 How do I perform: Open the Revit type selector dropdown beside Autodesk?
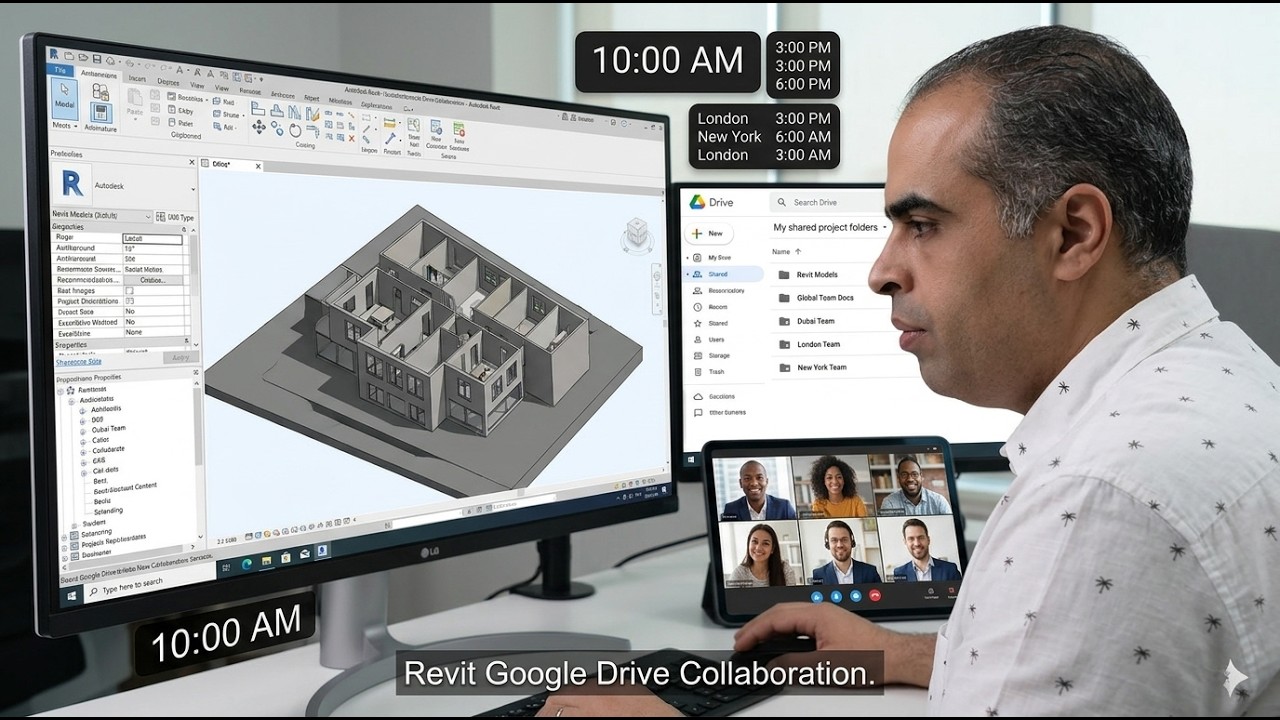[x=193, y=188]
